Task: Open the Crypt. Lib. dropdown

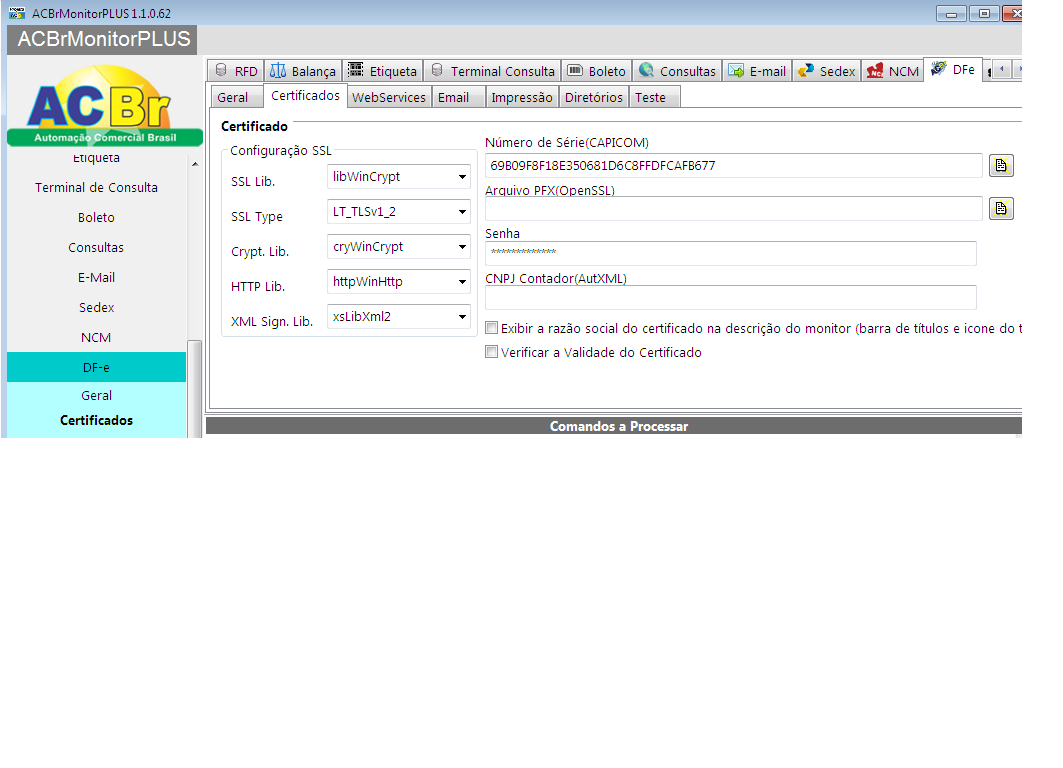Action: 399,247
